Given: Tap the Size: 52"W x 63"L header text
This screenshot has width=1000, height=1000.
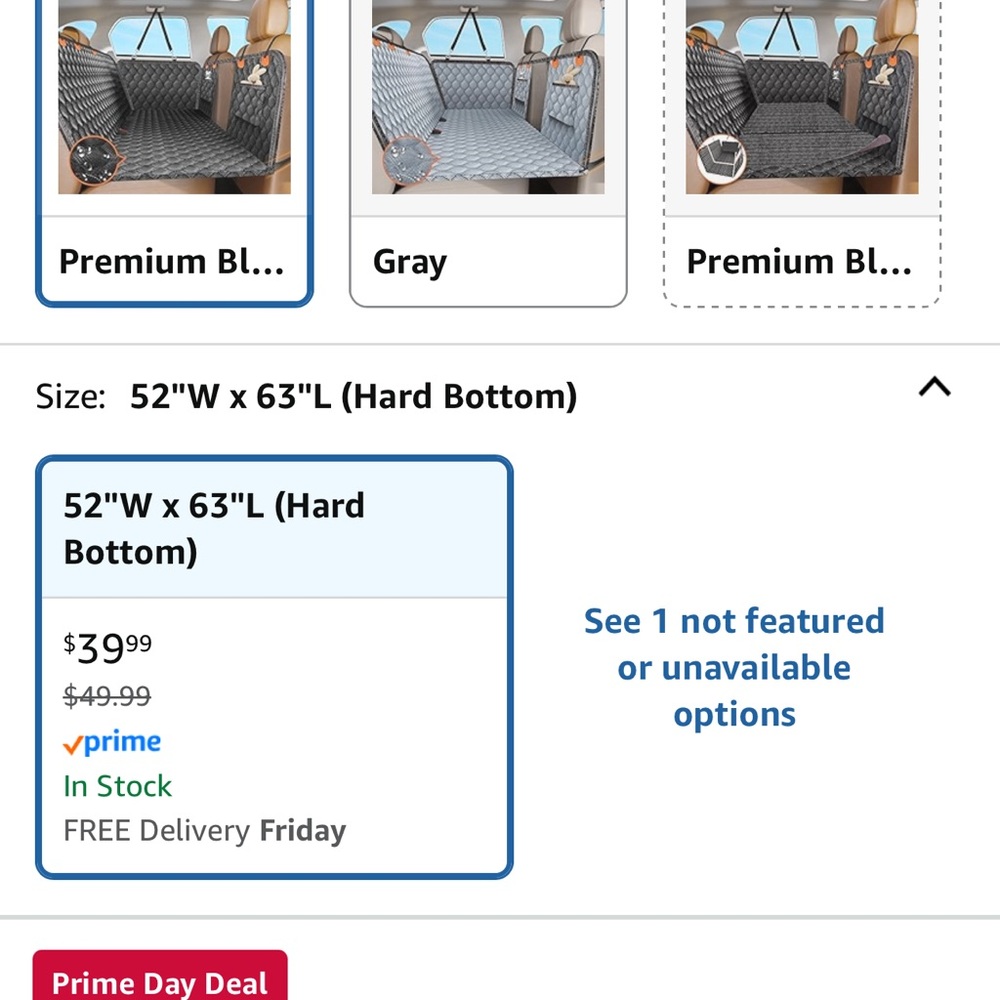Looking at the screenshot, I should (x=306, y=396).
